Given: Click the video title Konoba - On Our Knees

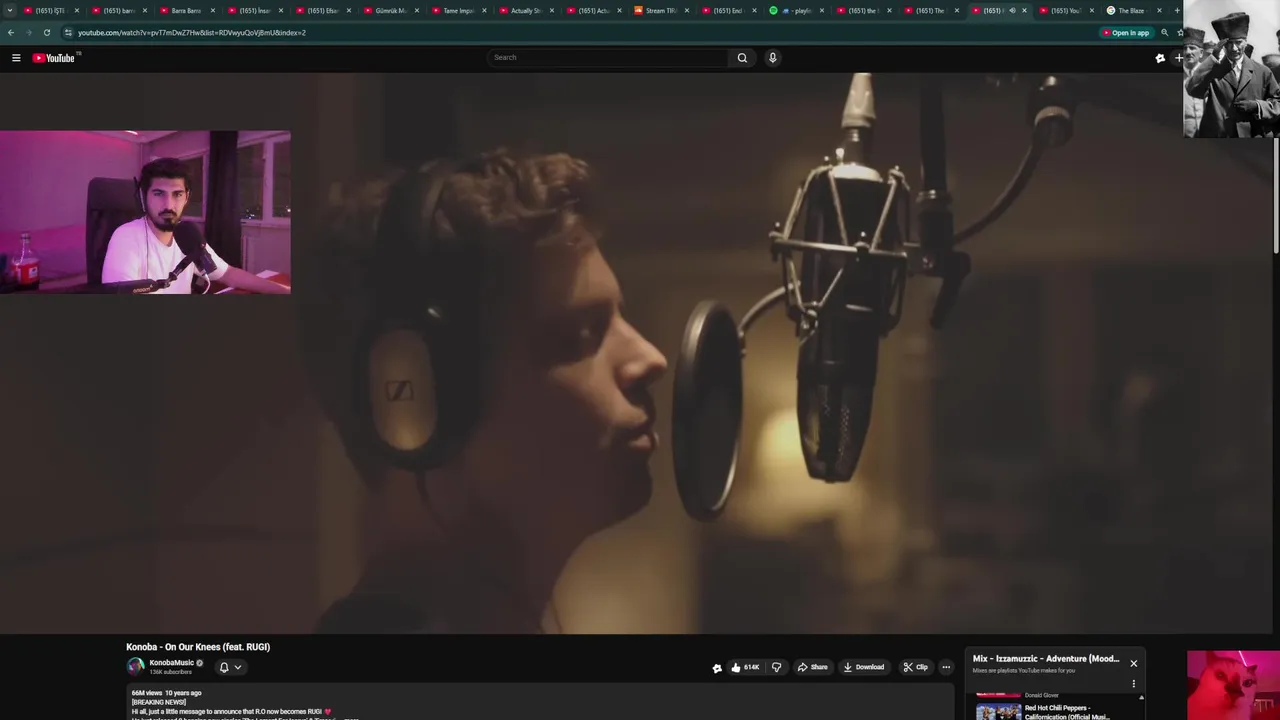Looking at the screenshot, I should point(198,647).
